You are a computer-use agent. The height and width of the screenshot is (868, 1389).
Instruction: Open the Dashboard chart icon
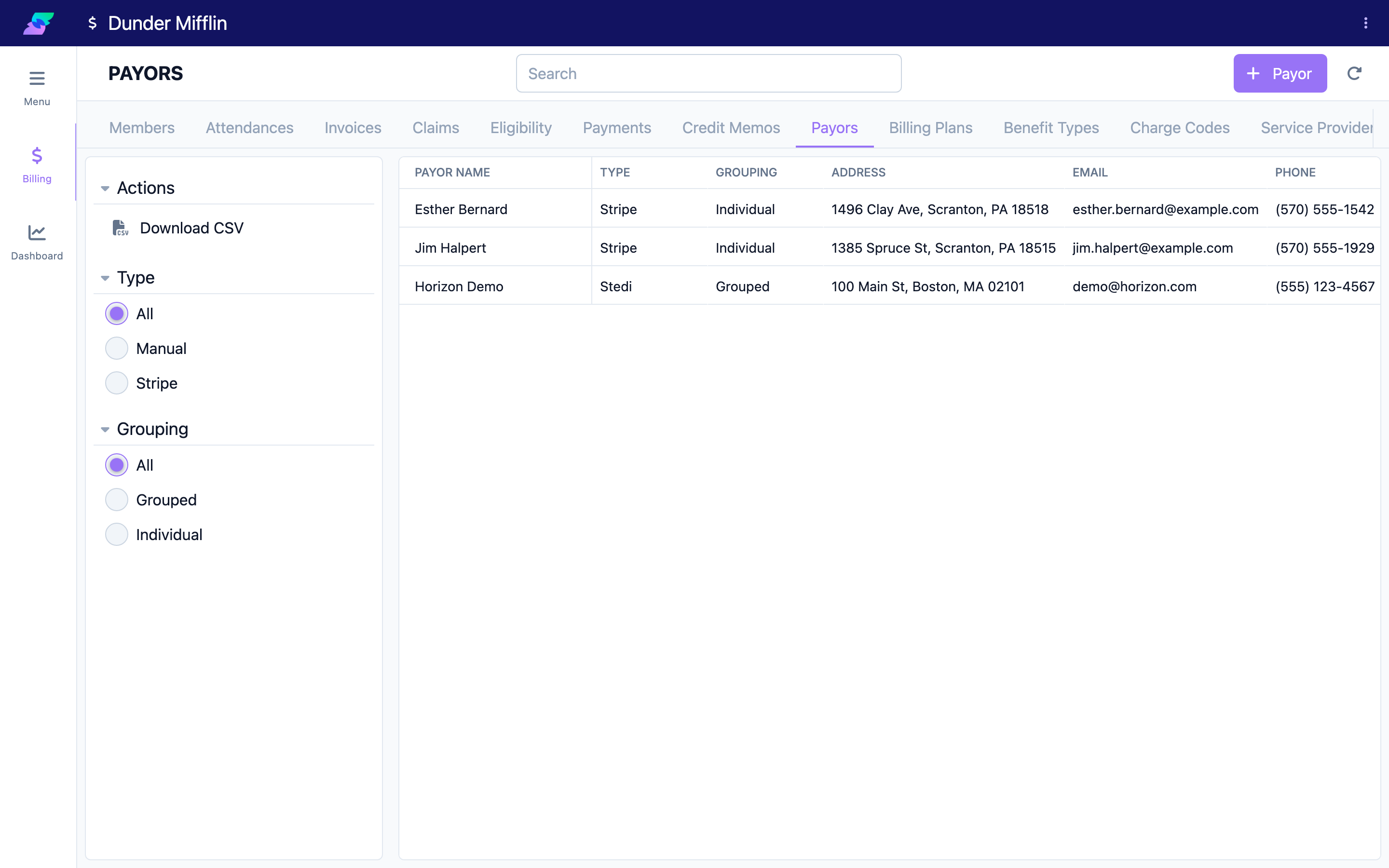pyautogui.click(x=37, y=232)
